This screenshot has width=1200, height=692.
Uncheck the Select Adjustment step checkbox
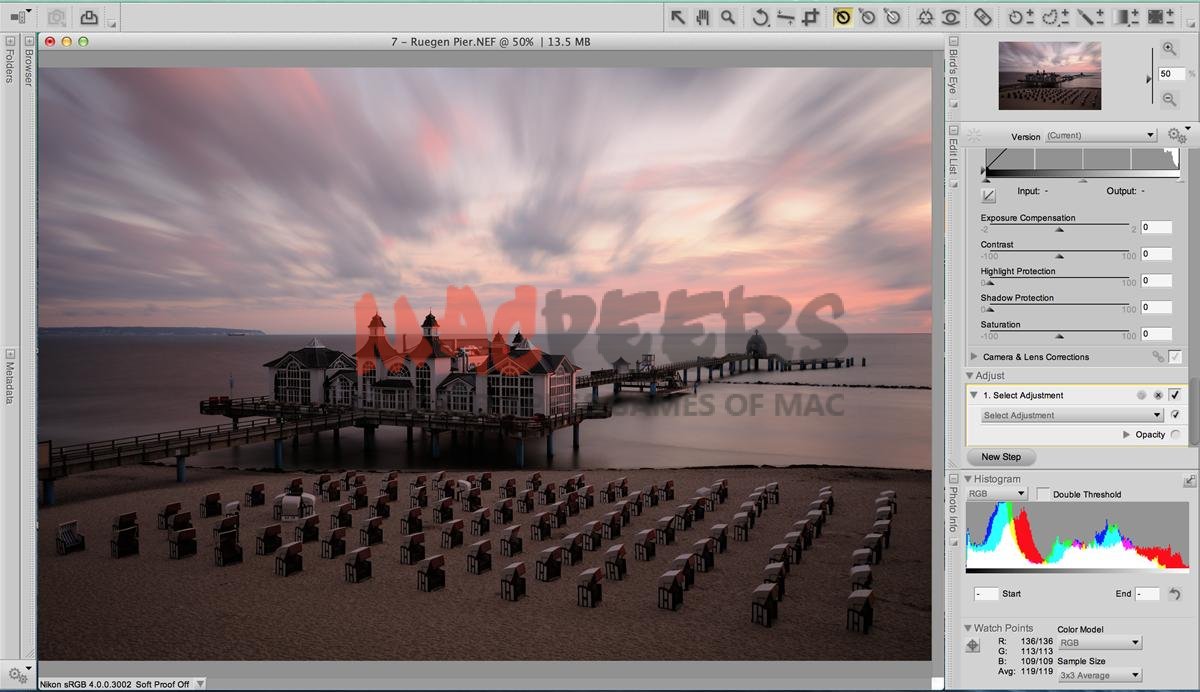[1175, 395]
